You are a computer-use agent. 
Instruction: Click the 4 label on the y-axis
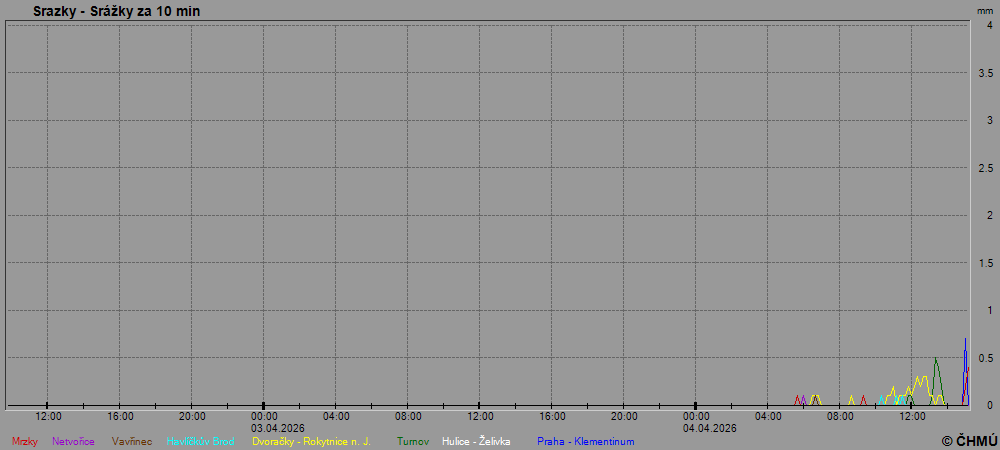[988, 25]
